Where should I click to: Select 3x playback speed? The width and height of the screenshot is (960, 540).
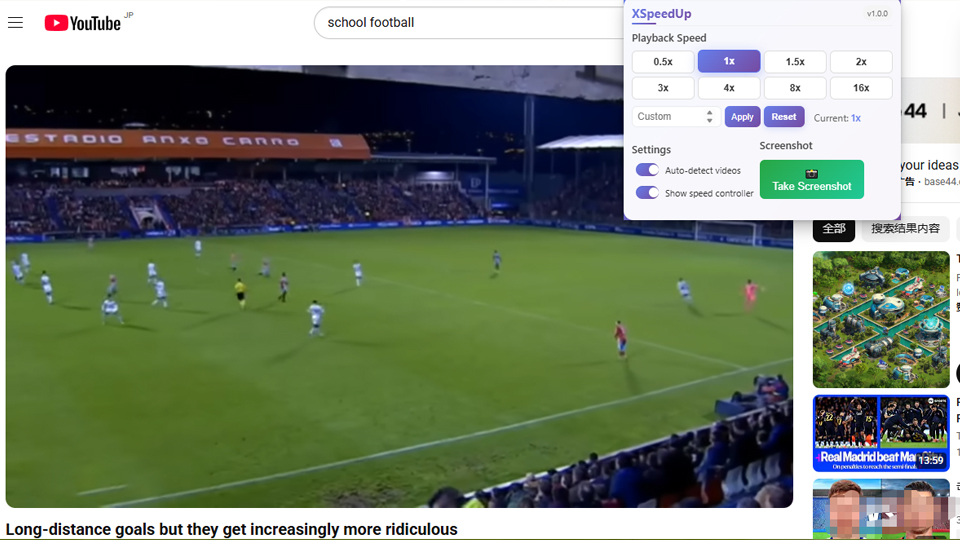663,88
